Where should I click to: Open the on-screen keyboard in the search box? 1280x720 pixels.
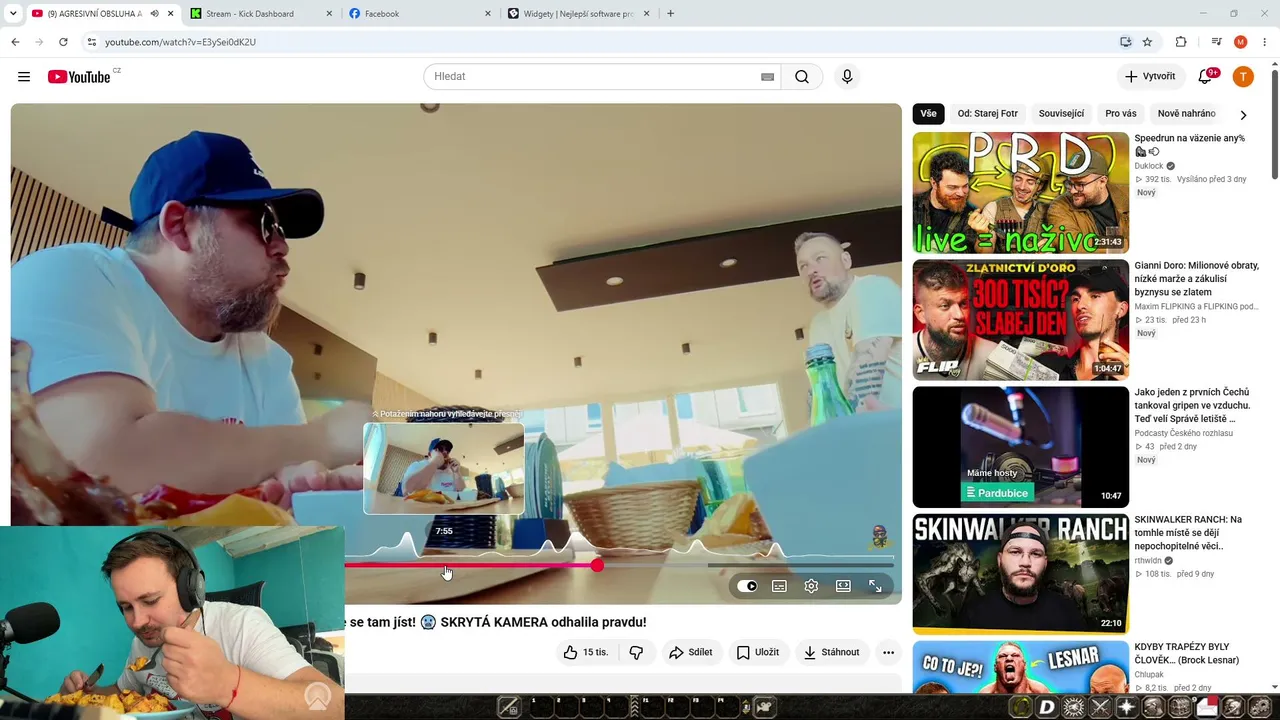point(767,77)
